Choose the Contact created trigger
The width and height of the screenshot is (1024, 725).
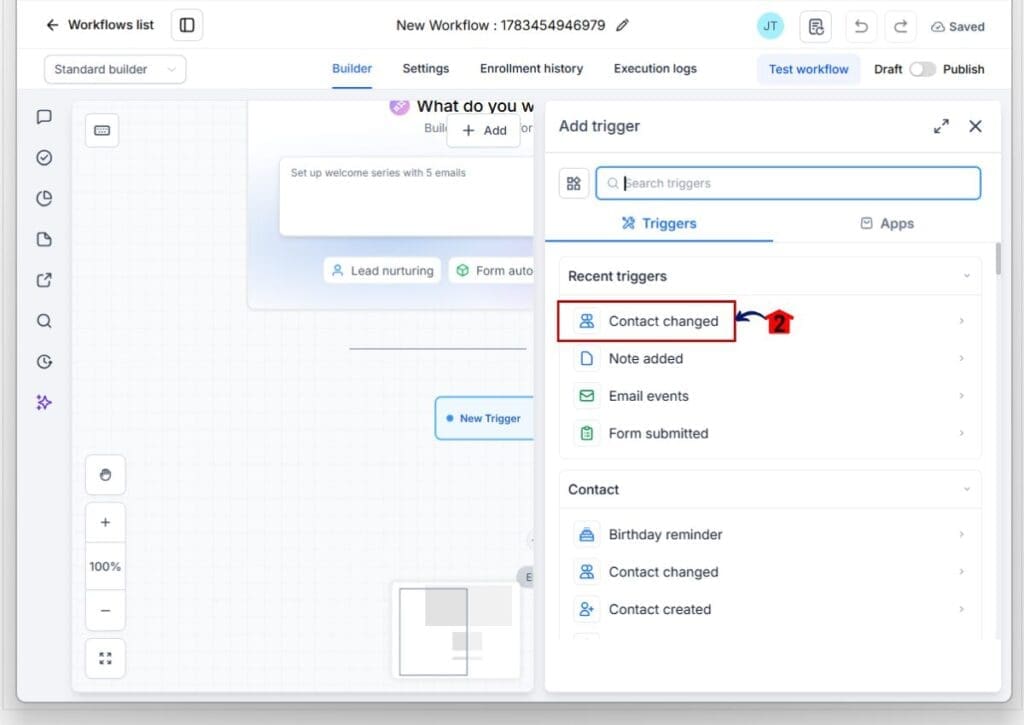(771, 609)
